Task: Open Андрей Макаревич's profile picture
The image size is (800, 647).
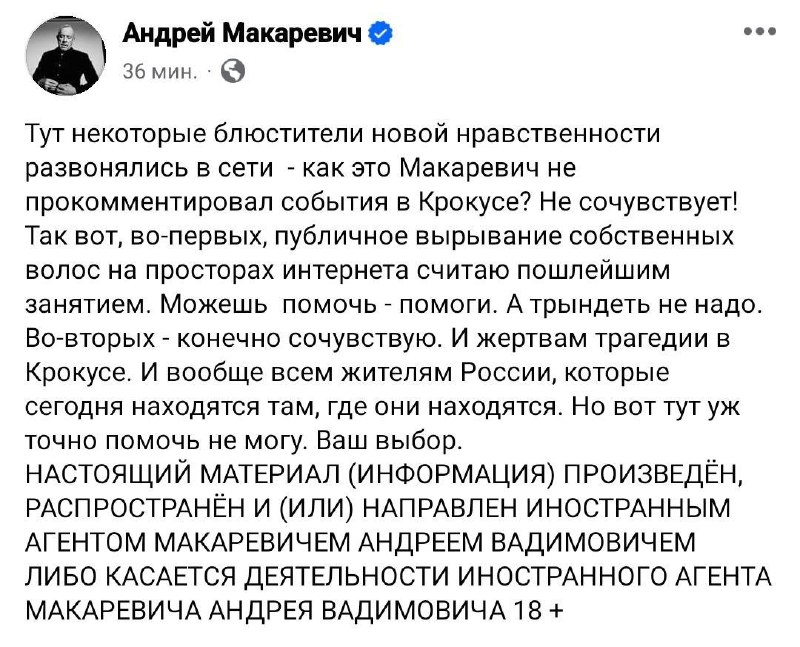Action: pos(65,55)
